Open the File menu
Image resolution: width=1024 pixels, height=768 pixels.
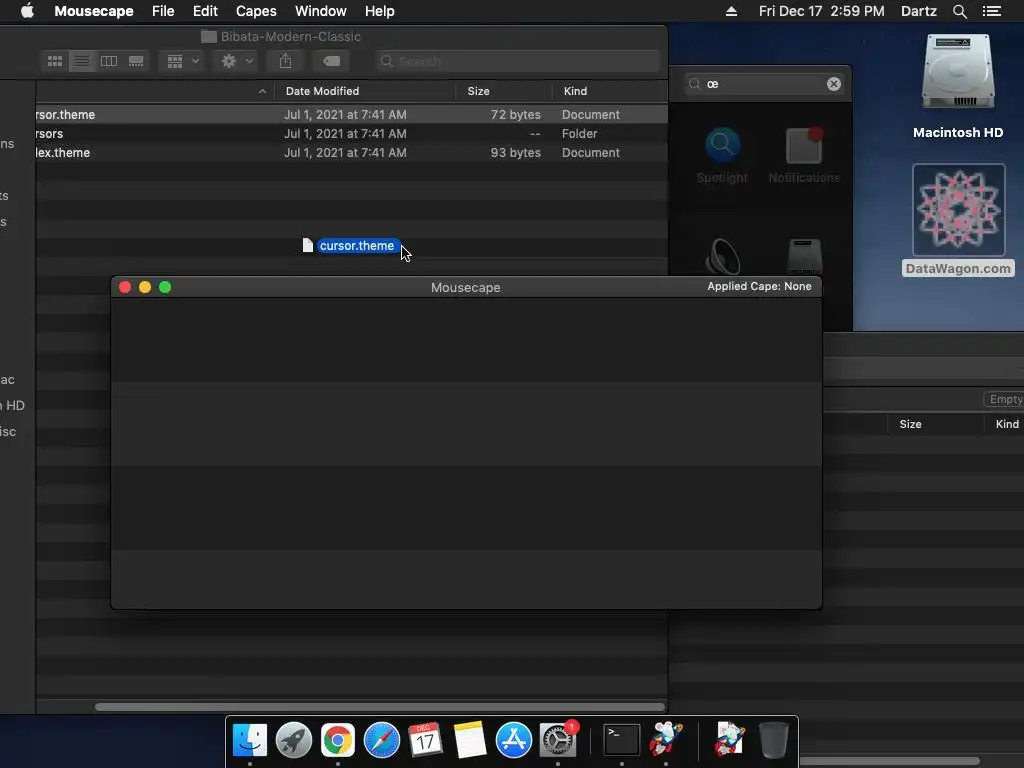[x=163, y=11]
